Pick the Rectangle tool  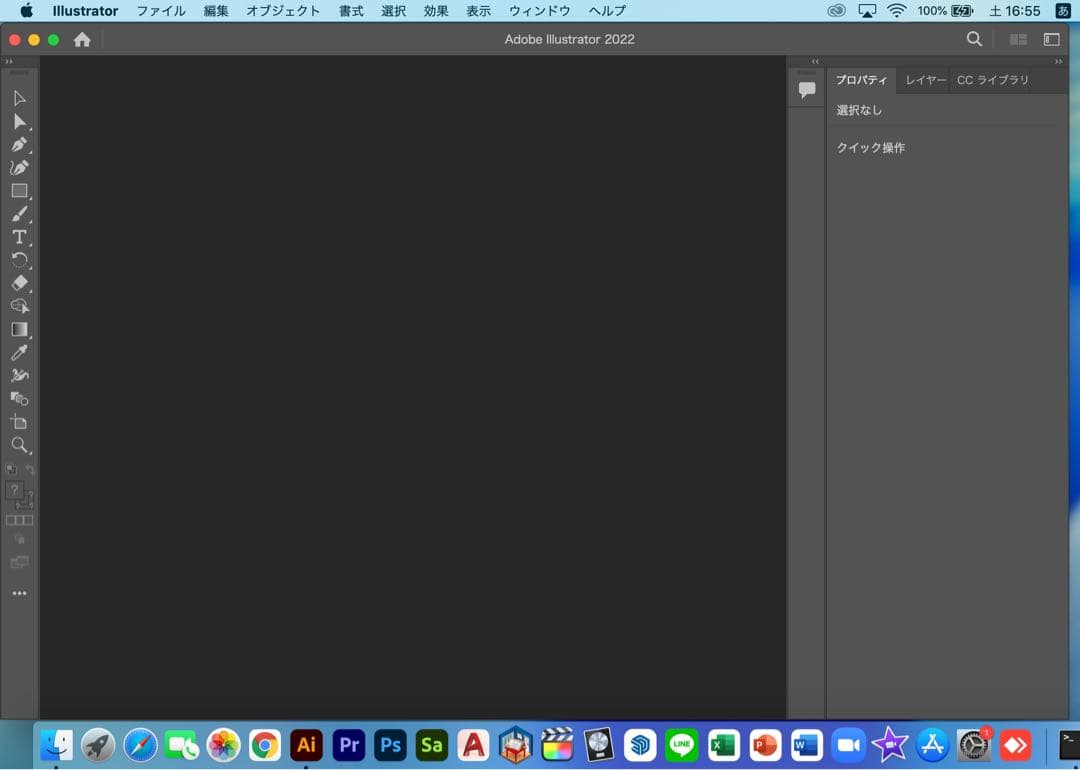pyautogui.click(x=19, y=191)
